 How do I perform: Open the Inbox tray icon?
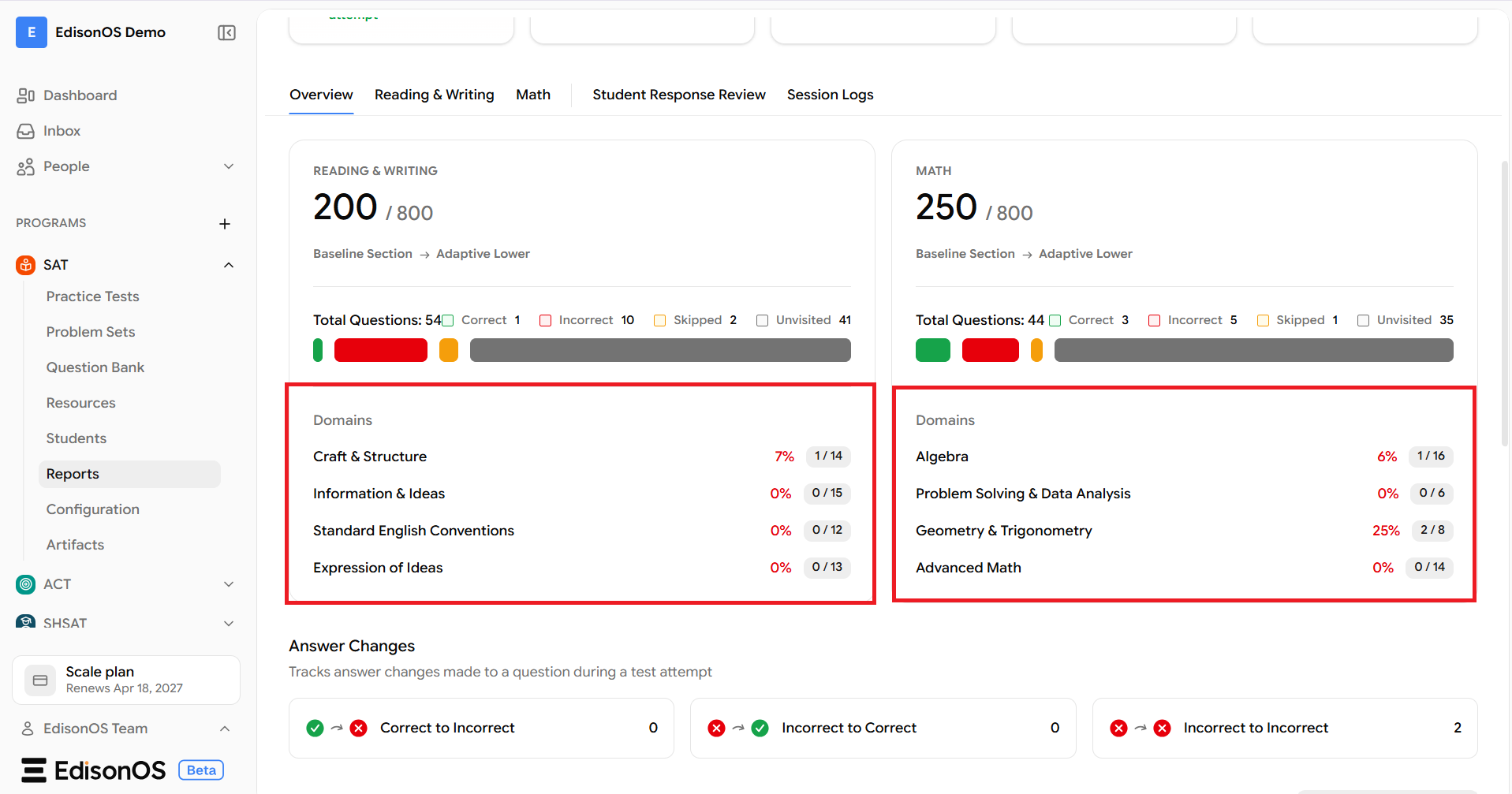tap(25, 131)
